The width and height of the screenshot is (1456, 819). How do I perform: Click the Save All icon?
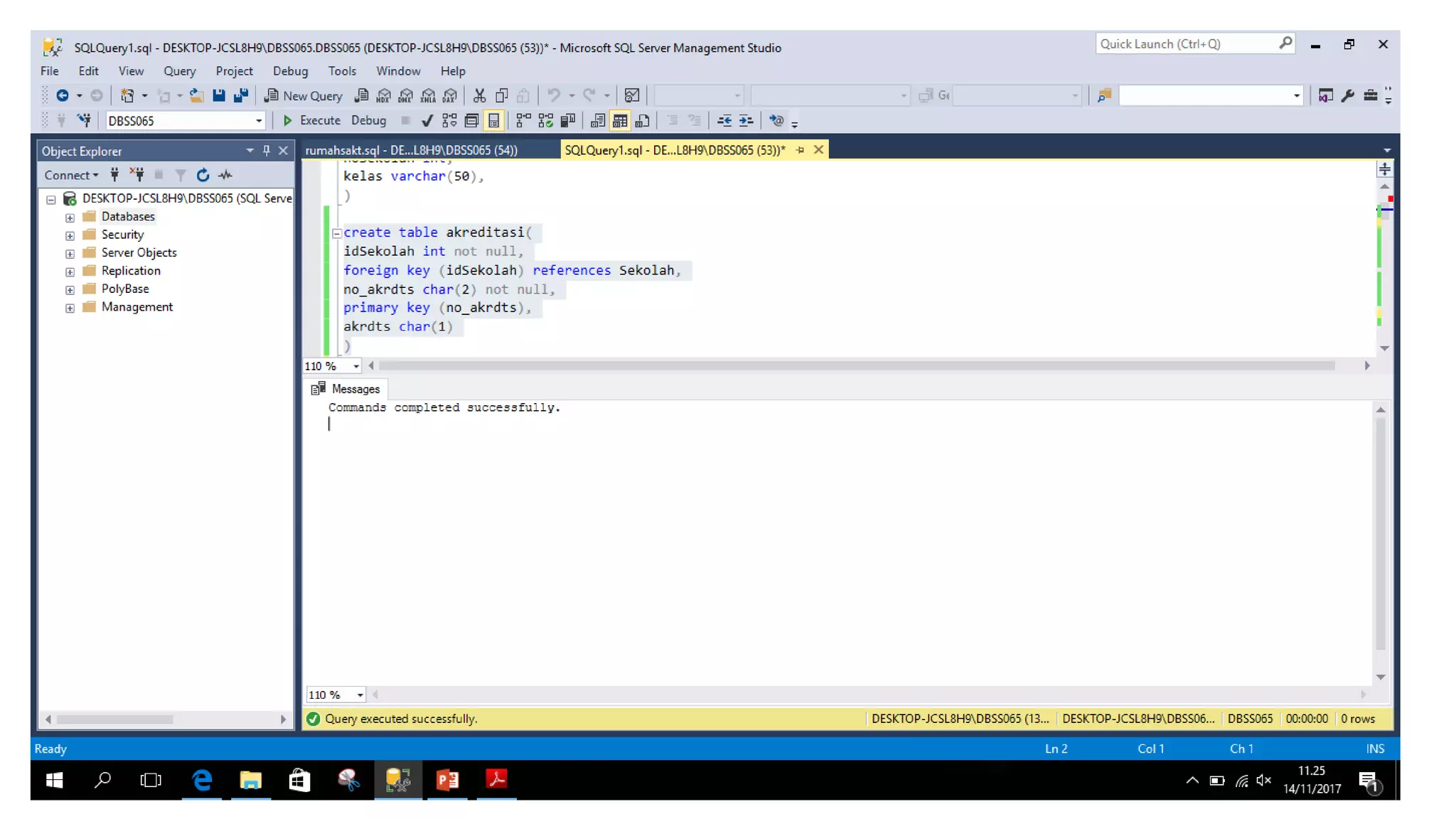coord(241,95)
